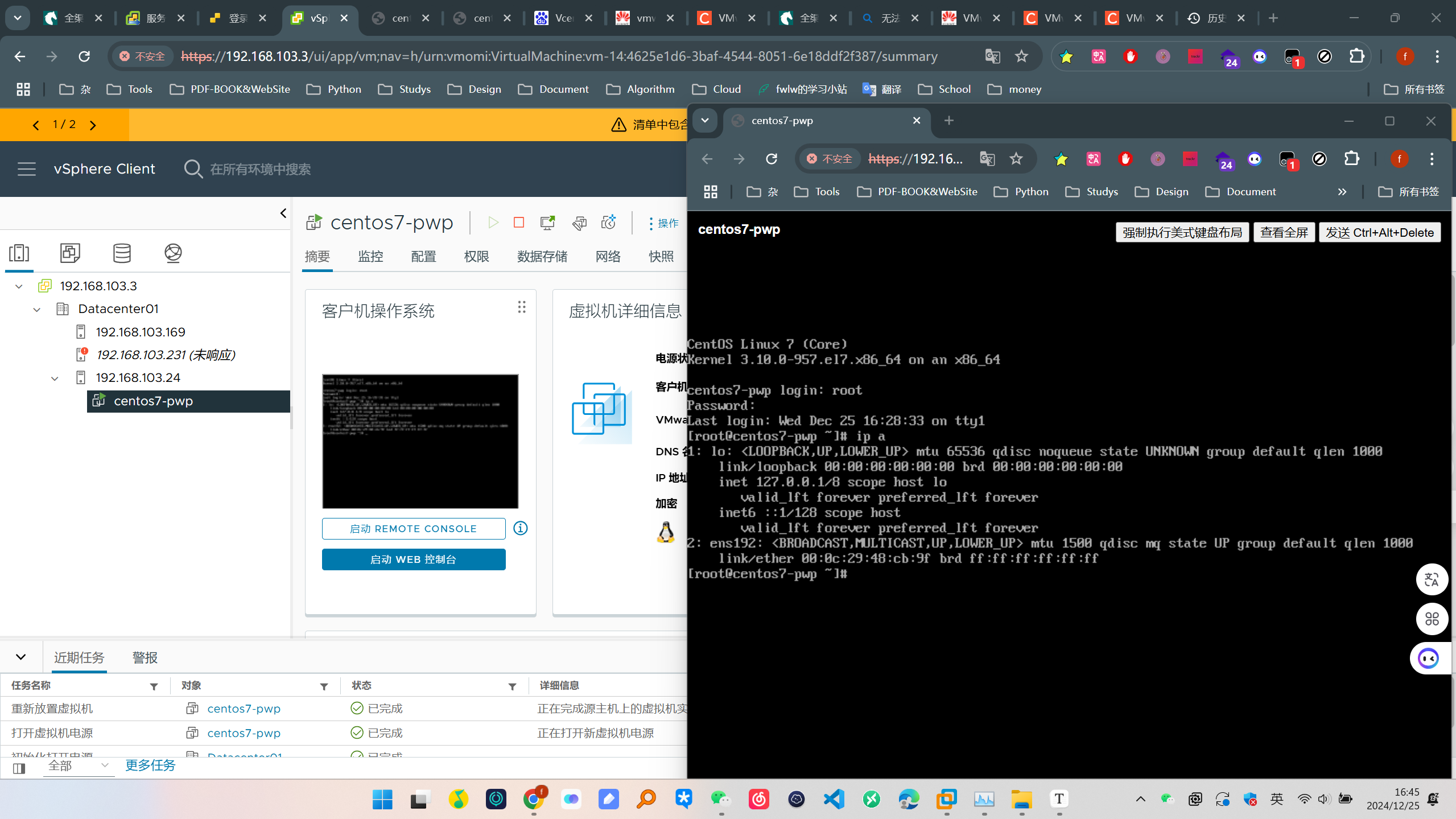Switch to 监控 tab
The height and width of the screenshot is (819, 1456).
click(x=370, y=257)
